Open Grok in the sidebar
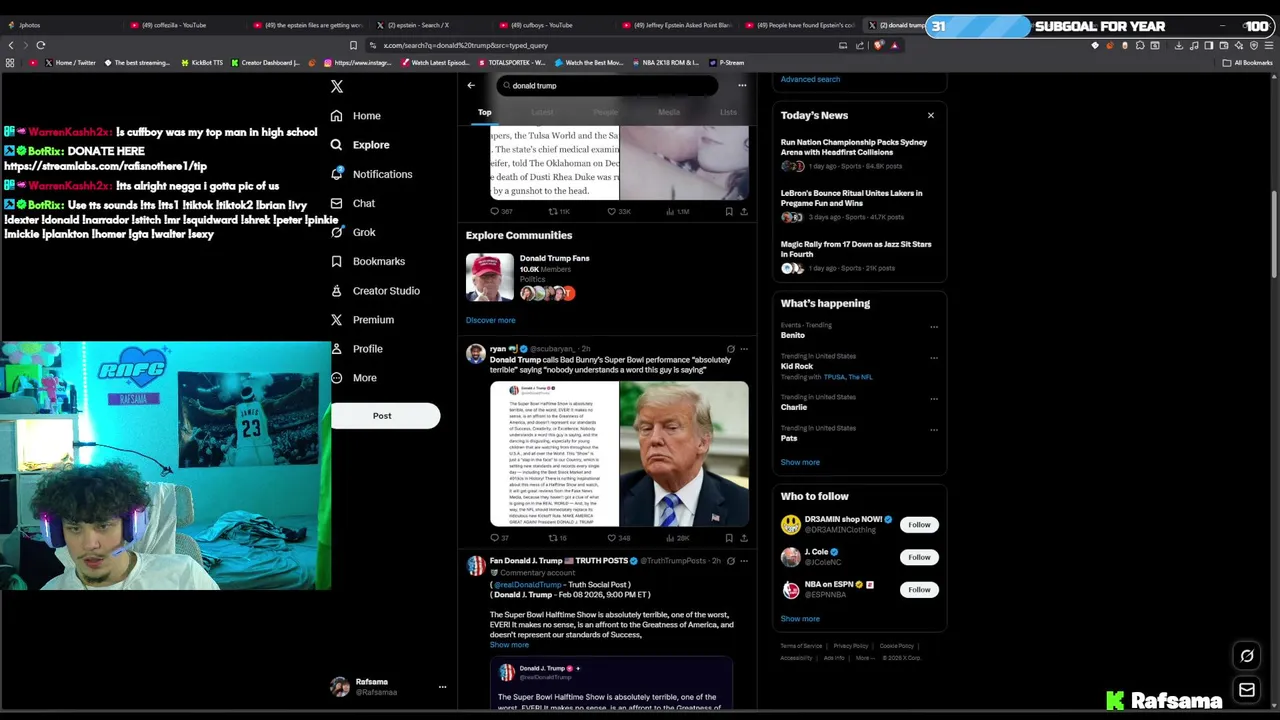This screenshot has height=720, width=1280. pyautogui.click(x=352, y=232)
